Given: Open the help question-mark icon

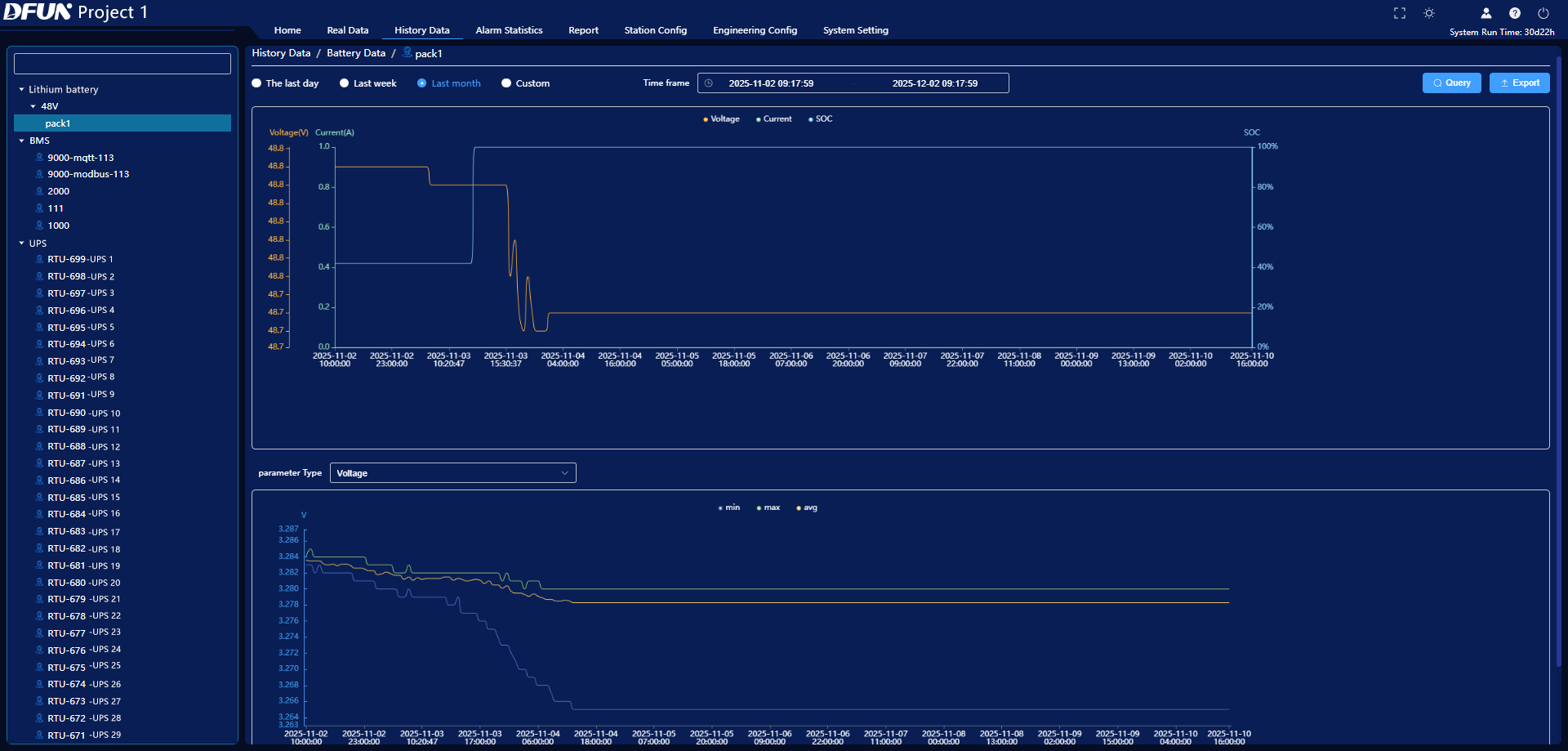Looking at the screenshot, I should pyautogui.click(x=1515, y=13).
